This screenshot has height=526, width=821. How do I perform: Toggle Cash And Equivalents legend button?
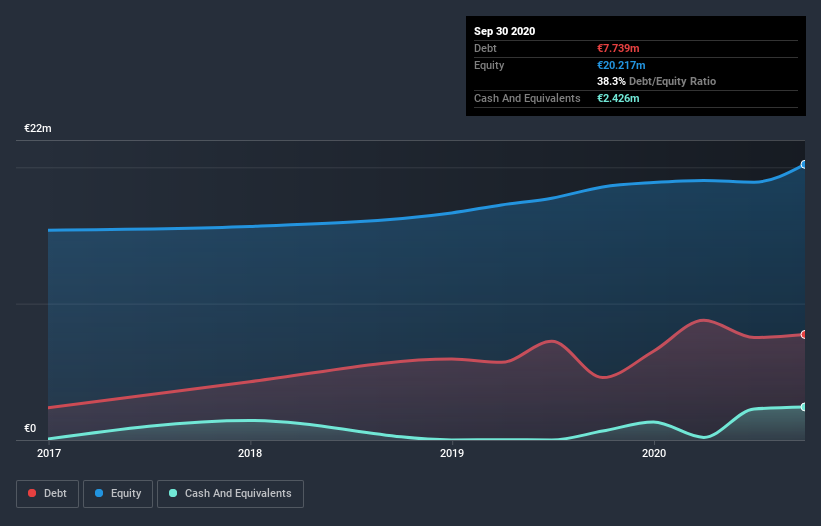pyautogui.click(x=230, y=494)
